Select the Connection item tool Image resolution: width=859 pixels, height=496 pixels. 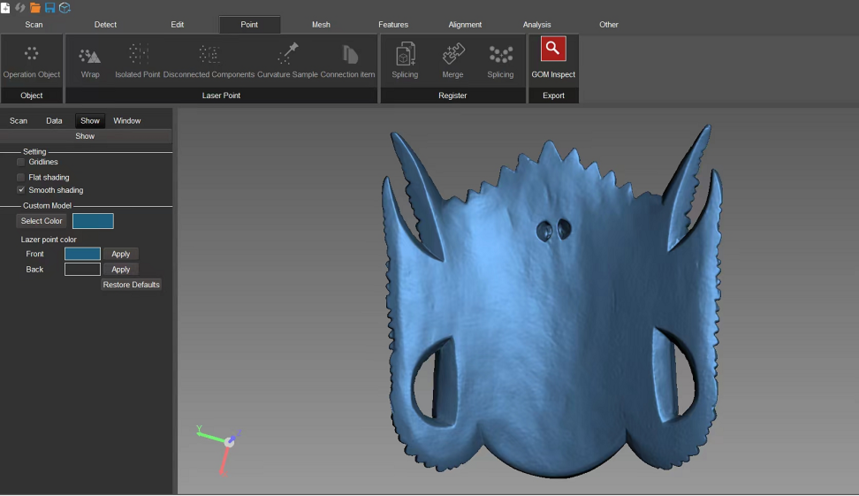[348, 61]
